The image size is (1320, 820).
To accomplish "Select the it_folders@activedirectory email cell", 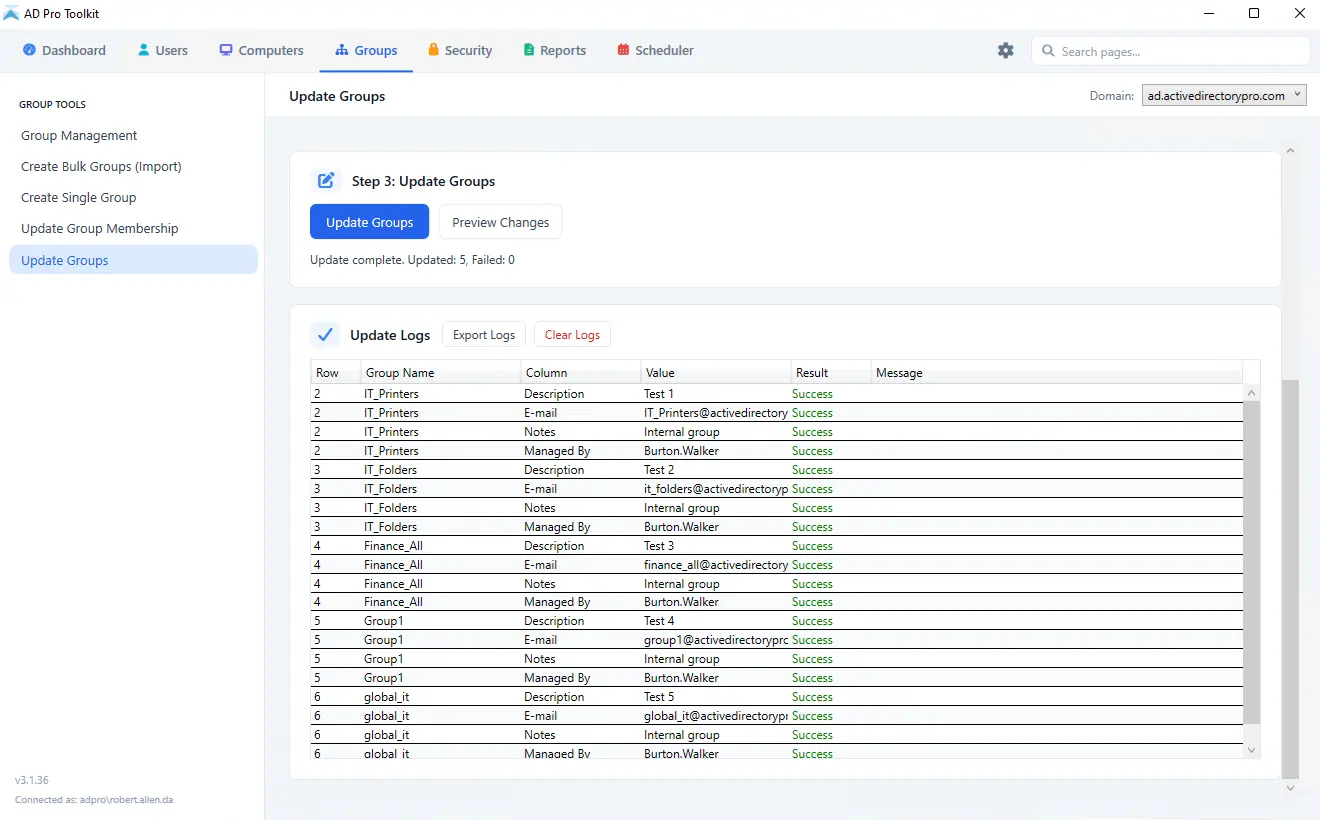I will 715,489.
